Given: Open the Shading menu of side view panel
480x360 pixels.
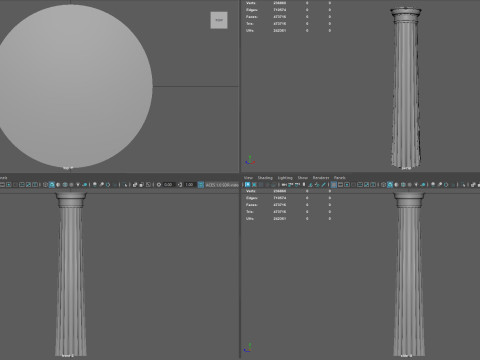Looking at the screenshot, I should click(x=265, y=178).
